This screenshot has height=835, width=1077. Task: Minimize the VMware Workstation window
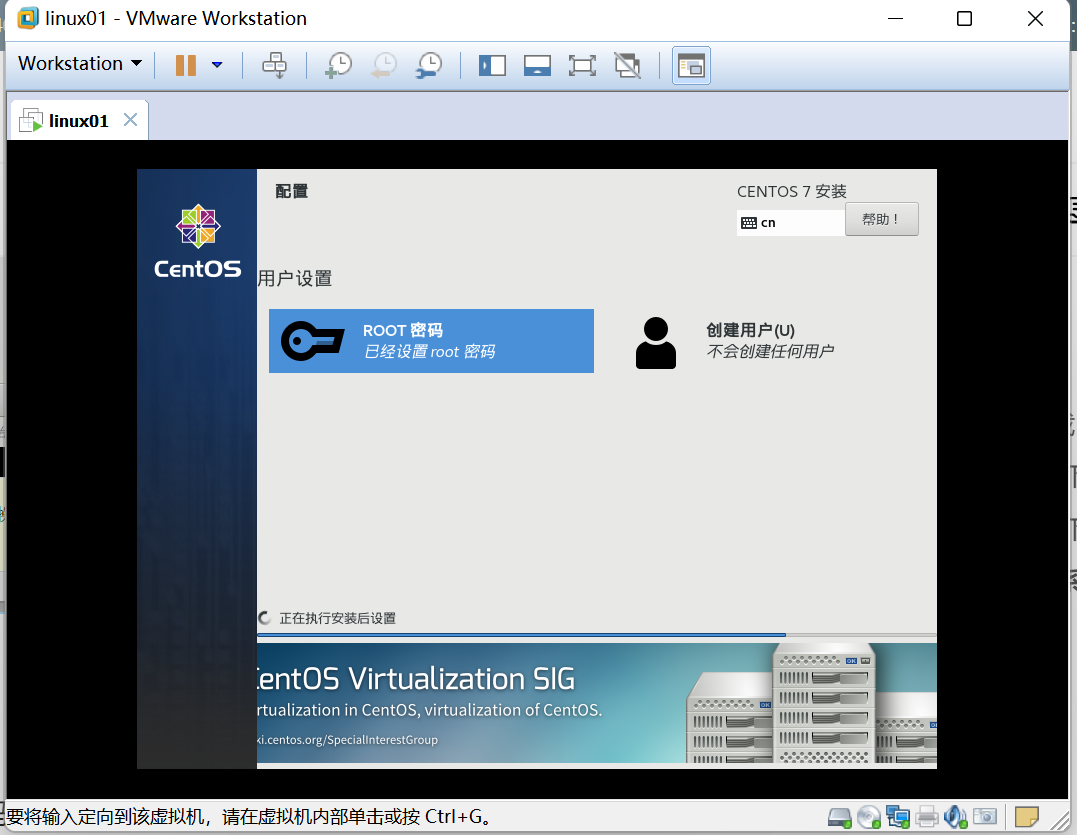(895, 19)
